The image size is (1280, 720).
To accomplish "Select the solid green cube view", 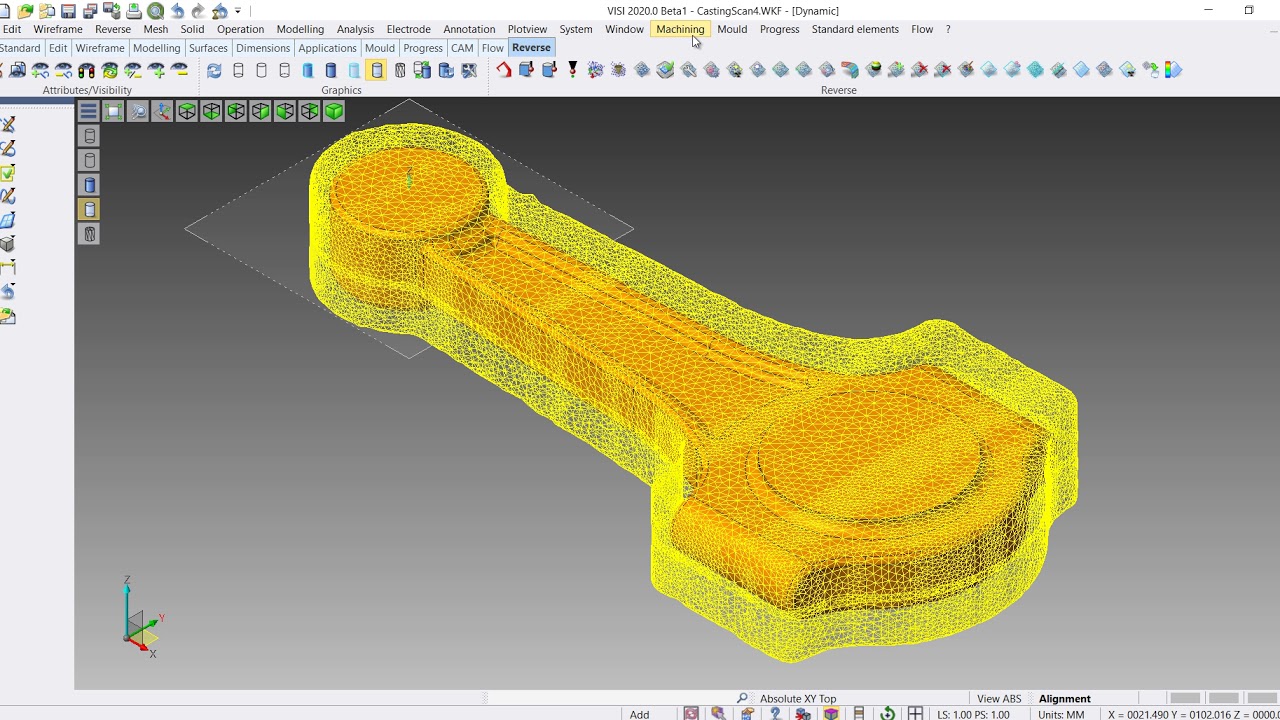I will (x=334, y=112).
